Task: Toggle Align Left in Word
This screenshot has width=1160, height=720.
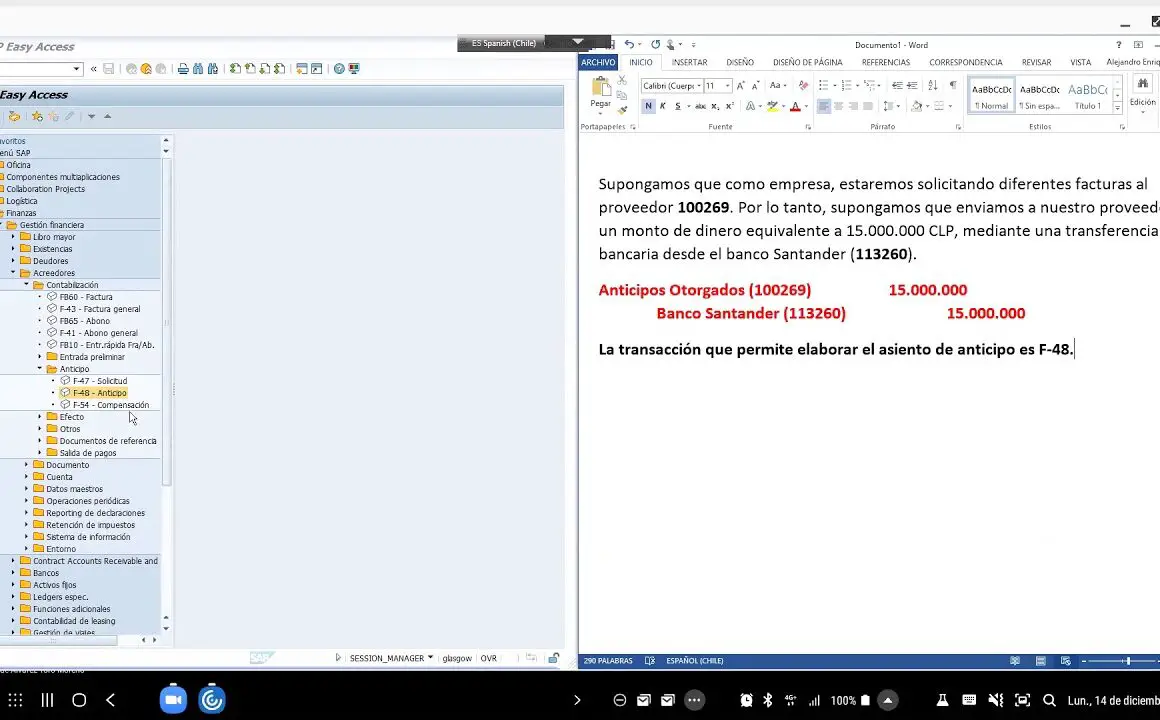Action: click(823, 107)
